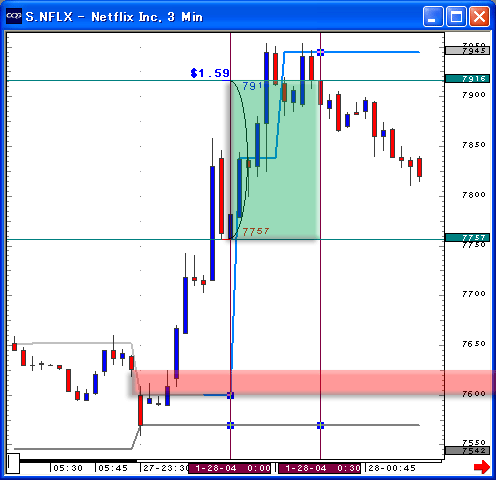Click the 7916 price label on axis
Viewport: 496px width, 480px height.
pos(467,79)
